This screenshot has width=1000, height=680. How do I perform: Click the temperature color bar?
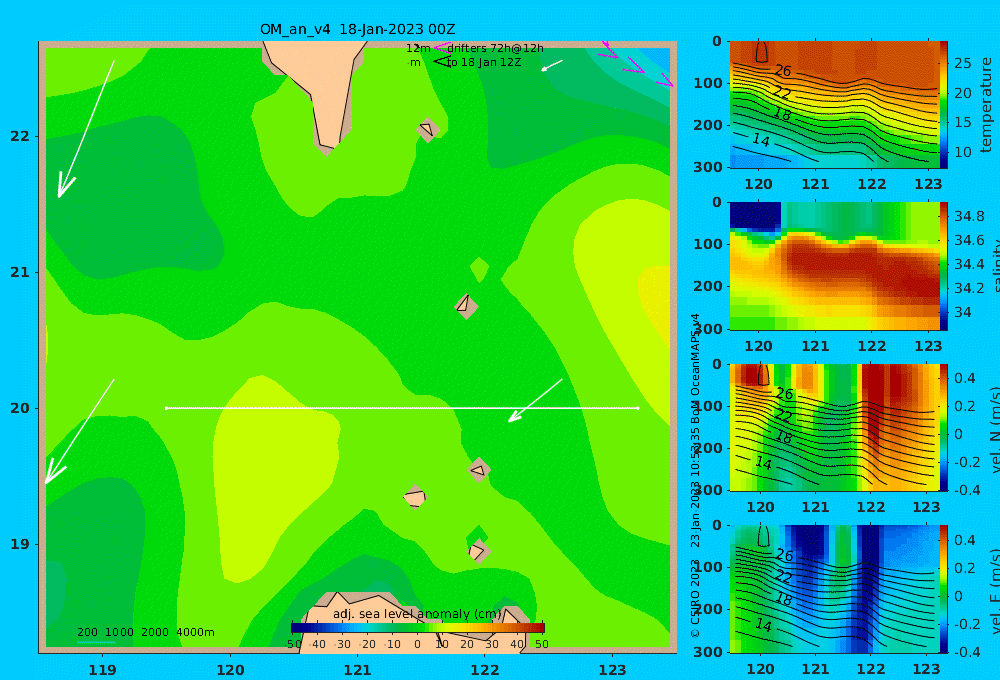[944, 105]
